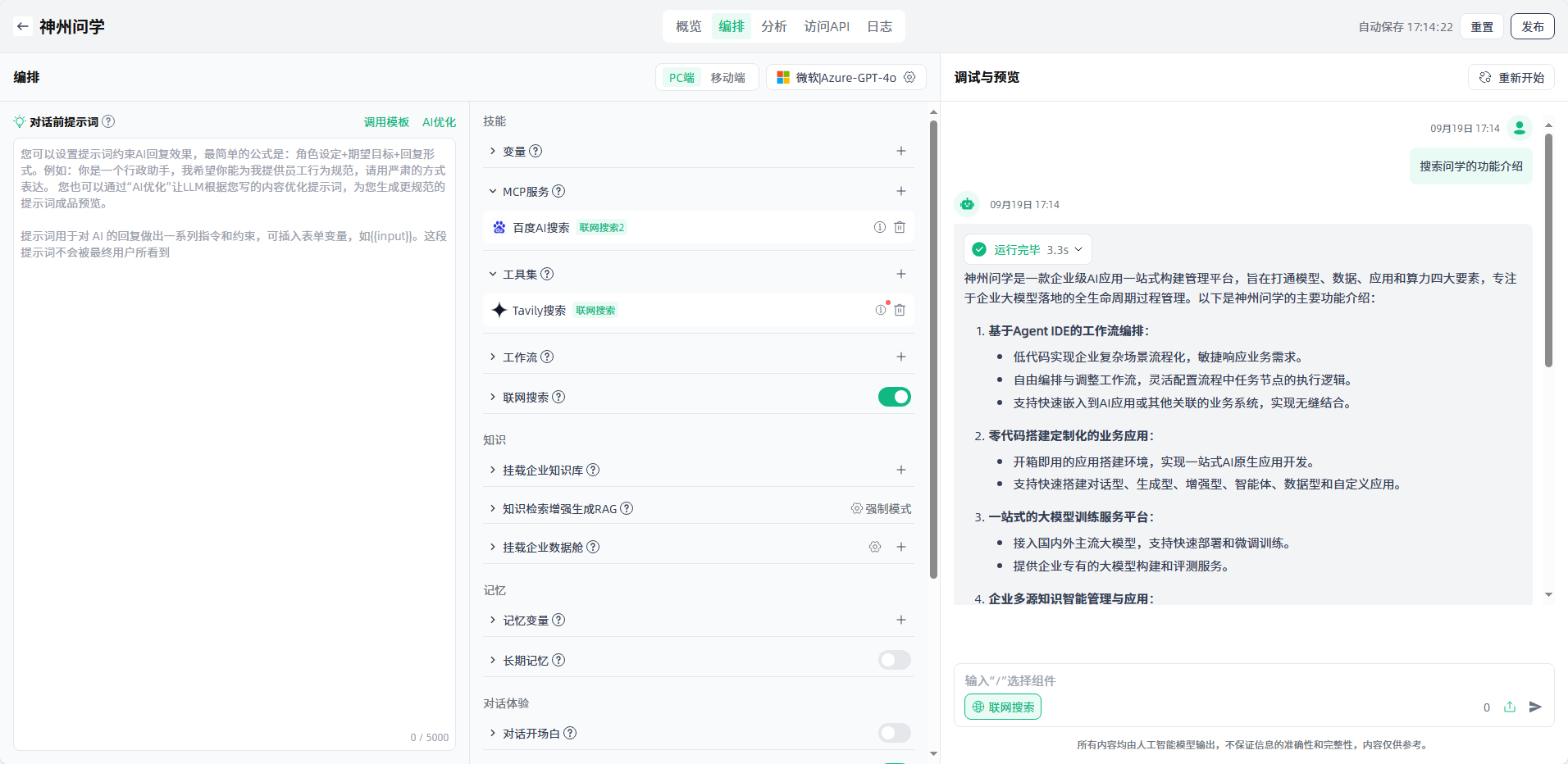The width and height of the screenshot is (1568, 764).
Task: Send the chat message
Action: pyautogui.click(x=1535, y=707)
